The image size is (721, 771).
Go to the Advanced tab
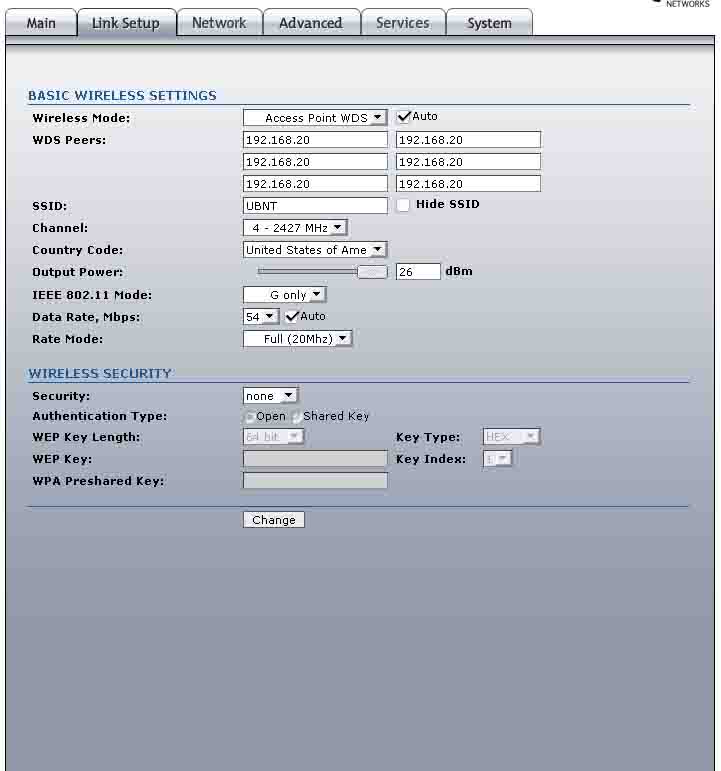click(311, 23)
